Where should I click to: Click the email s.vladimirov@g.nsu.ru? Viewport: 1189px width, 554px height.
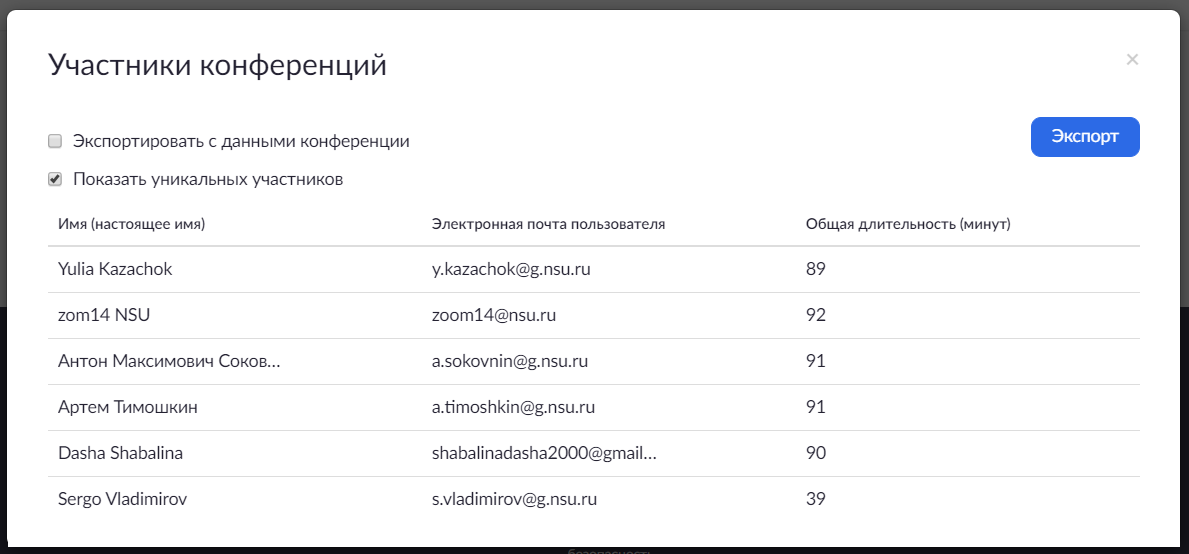[516, 499]
